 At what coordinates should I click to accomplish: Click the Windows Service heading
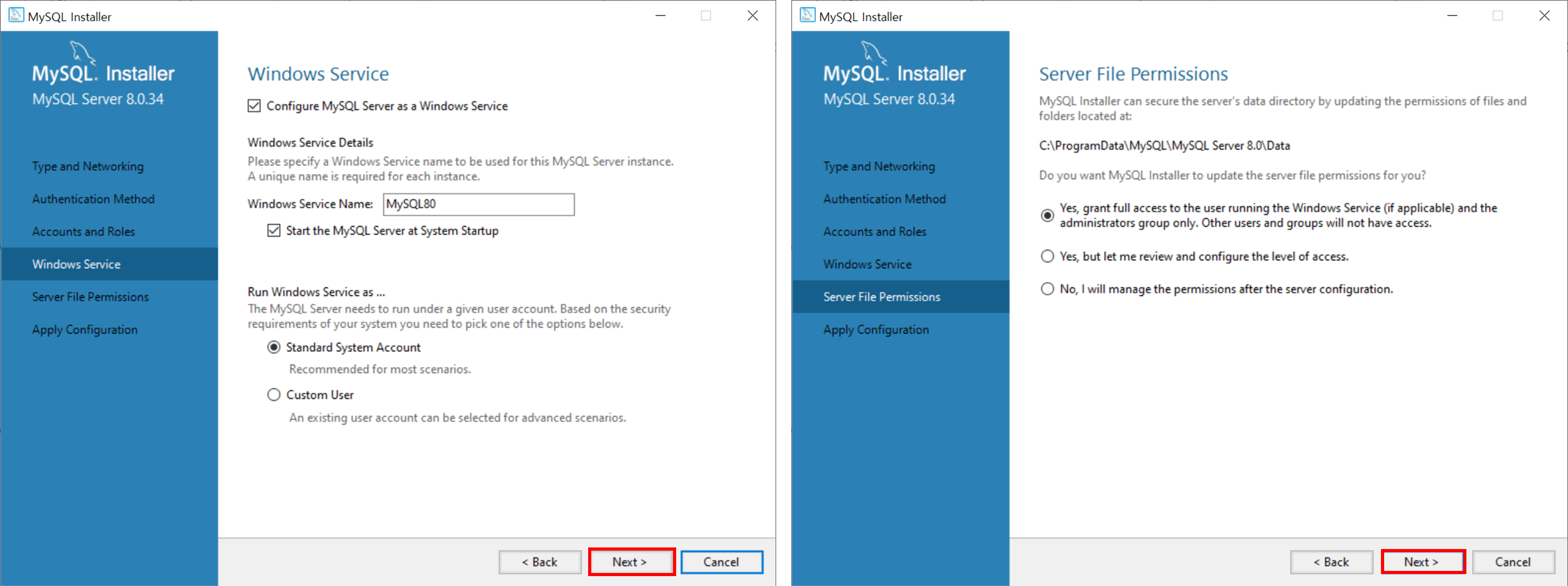318,73
